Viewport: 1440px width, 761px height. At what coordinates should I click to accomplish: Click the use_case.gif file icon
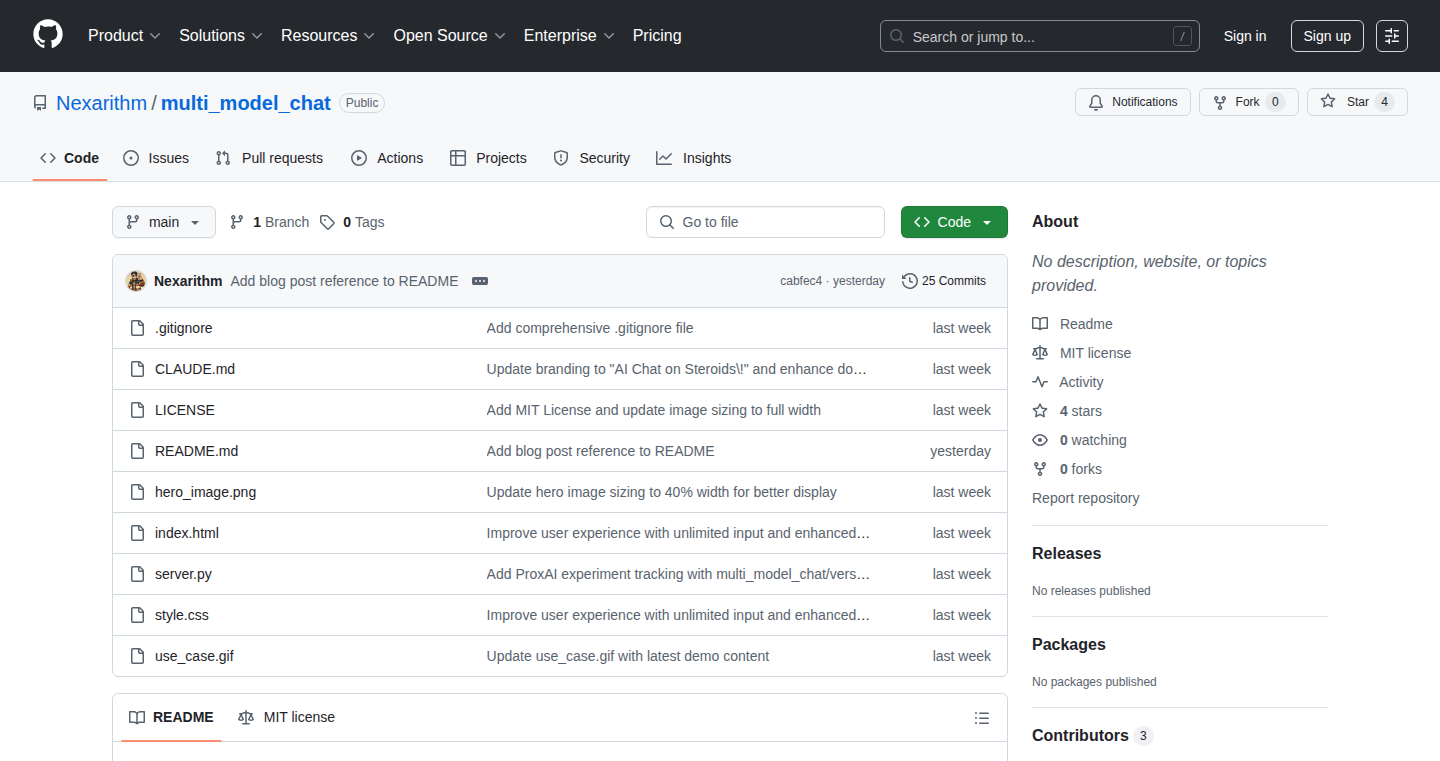pos(138,656)
